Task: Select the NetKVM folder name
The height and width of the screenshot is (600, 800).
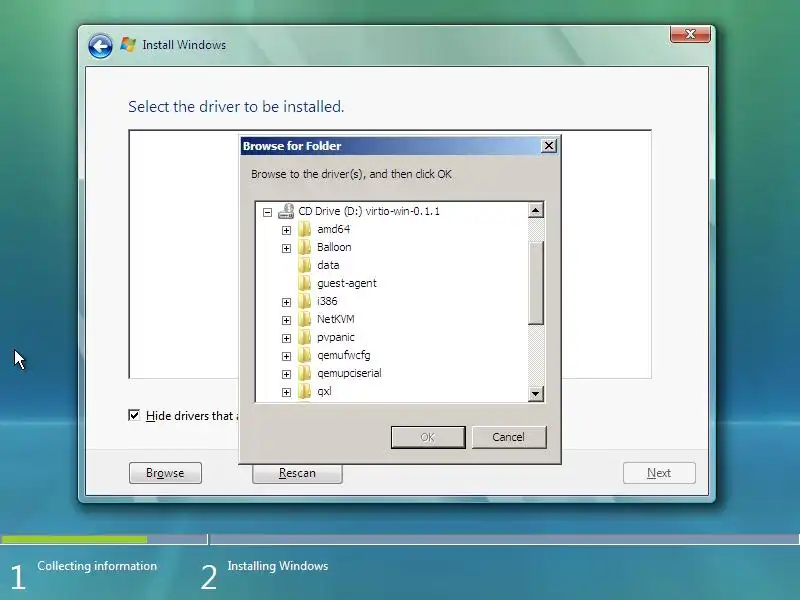Action: pyautogui.click(x=336, y=319)
